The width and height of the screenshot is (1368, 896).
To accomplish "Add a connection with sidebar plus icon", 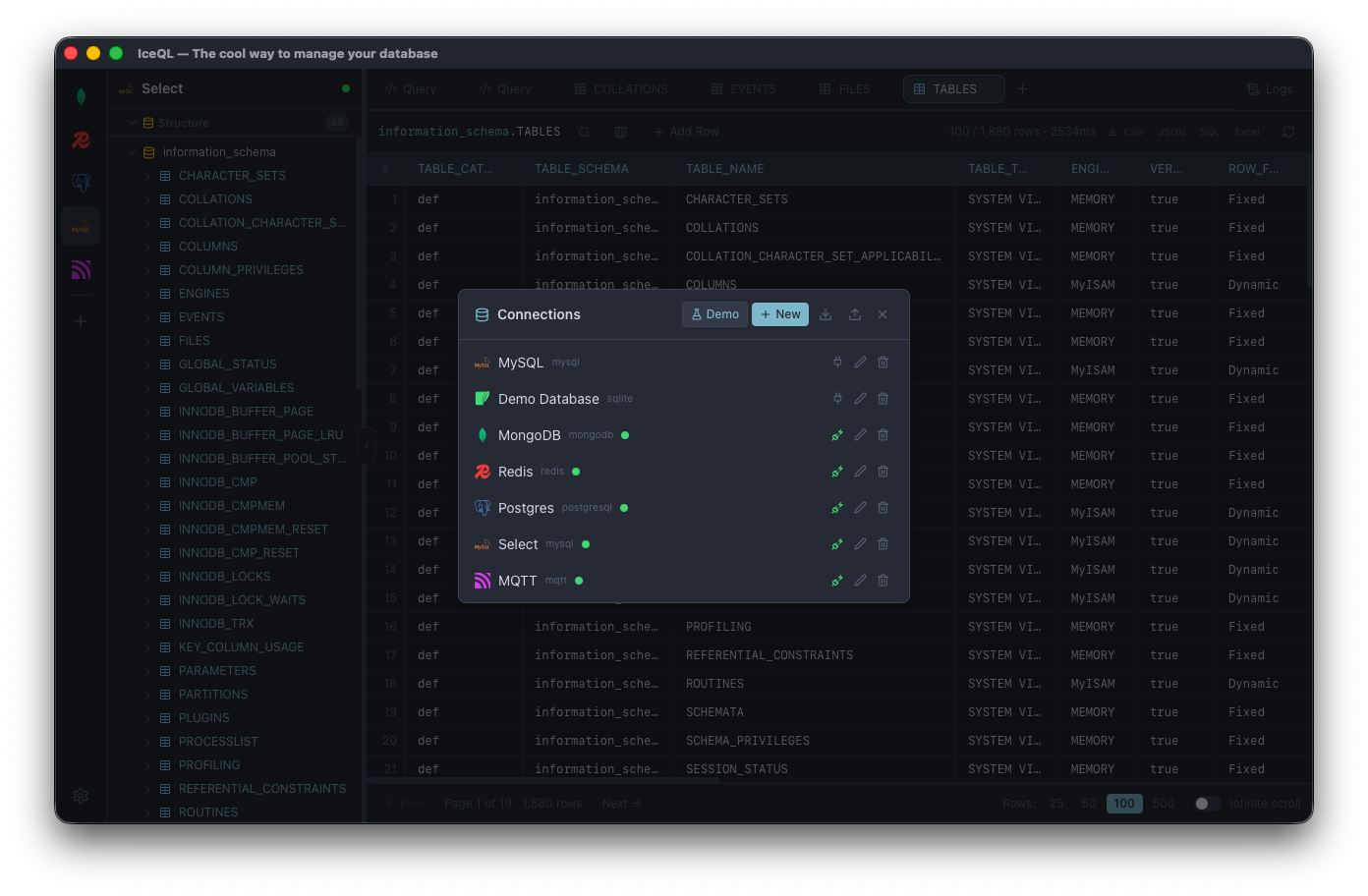I will click(81, 321).
